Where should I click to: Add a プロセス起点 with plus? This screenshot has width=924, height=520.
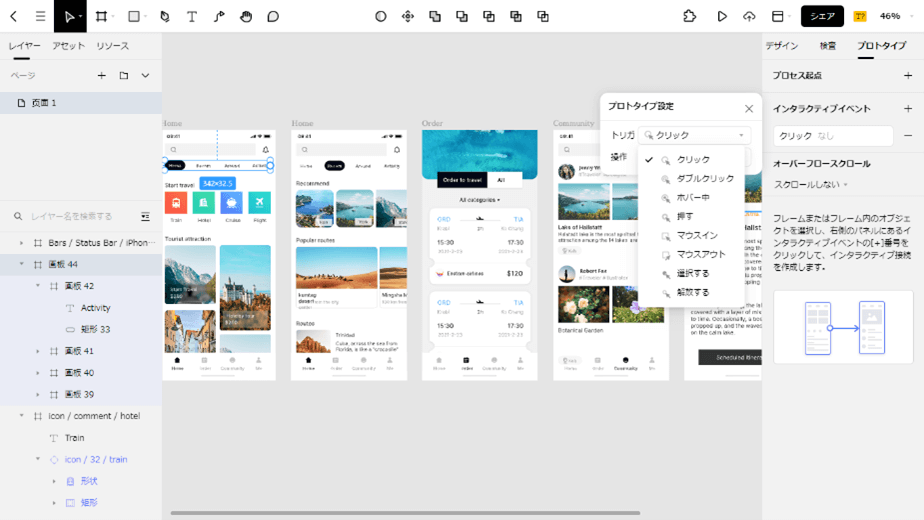[x=908, y=75]
